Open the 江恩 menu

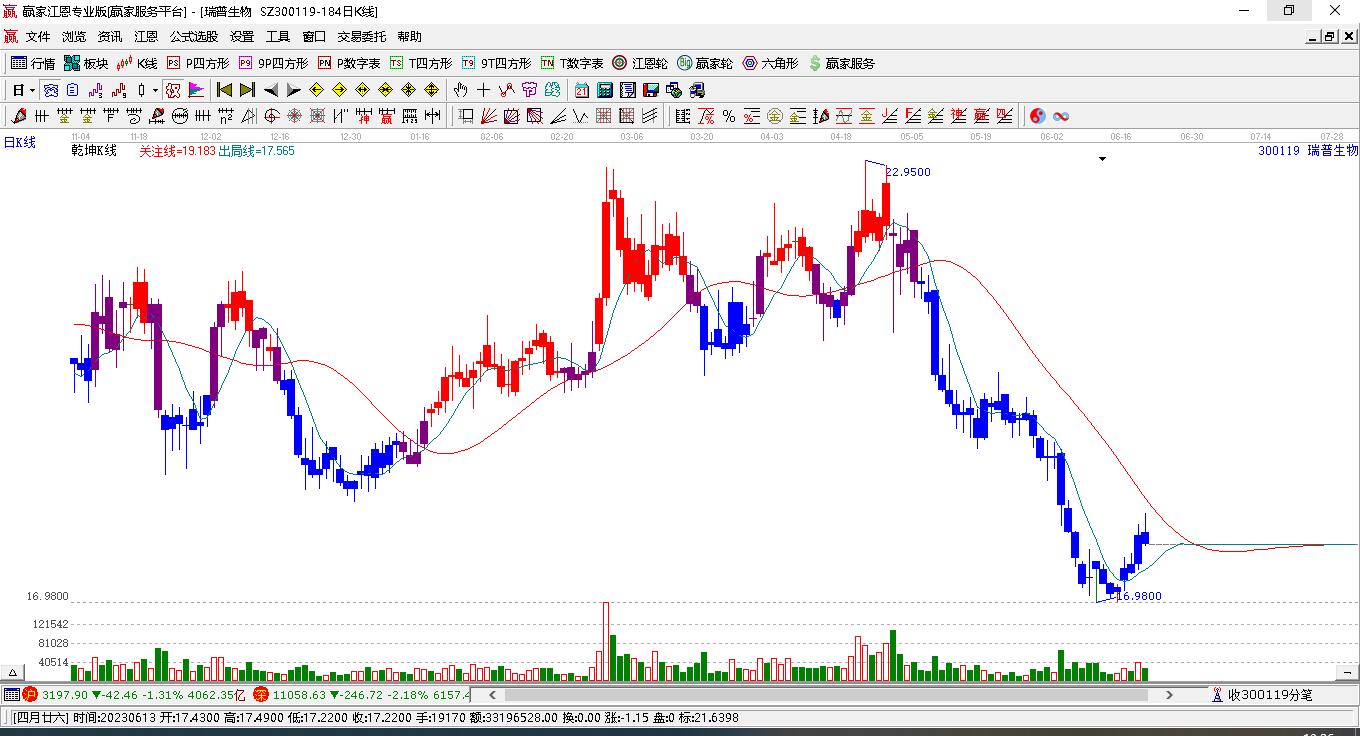pos(146,37)
